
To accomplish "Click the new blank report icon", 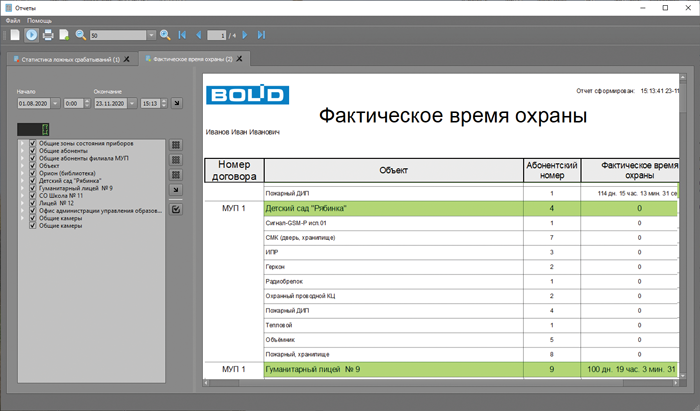I will 14,35.
